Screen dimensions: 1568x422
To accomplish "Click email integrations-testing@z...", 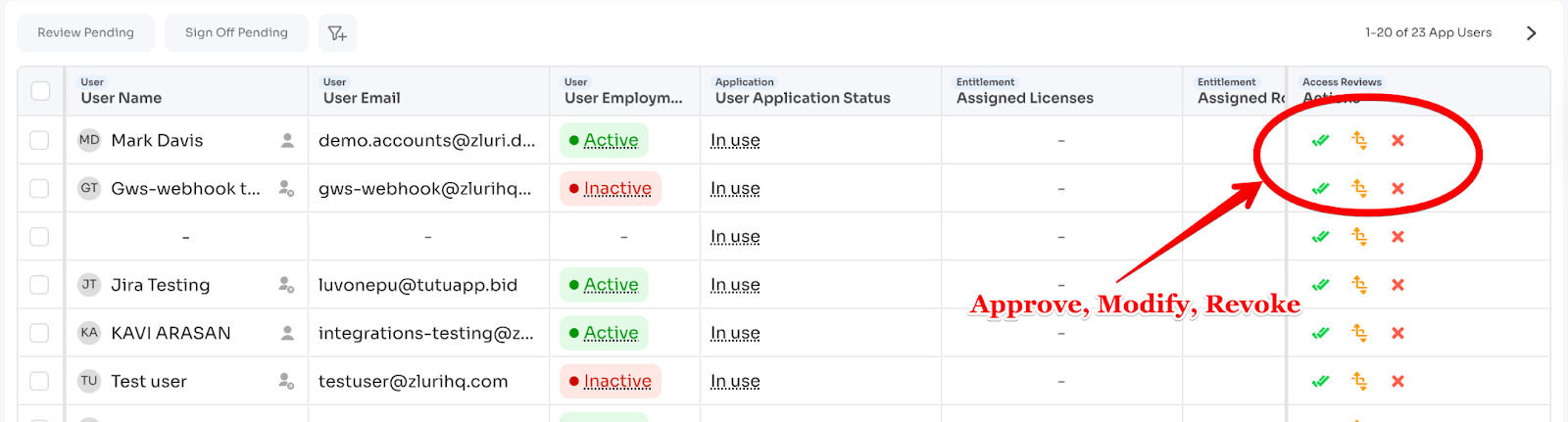I will click(426, 333).
